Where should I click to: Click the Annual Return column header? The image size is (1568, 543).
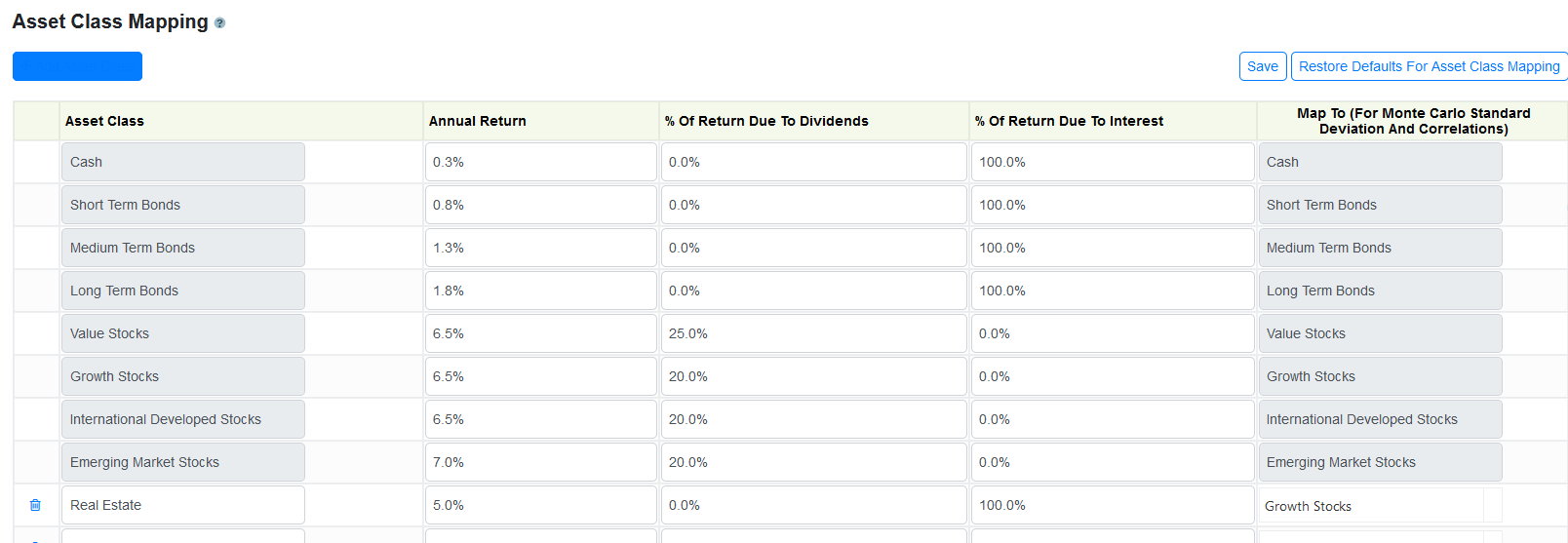(478, 121)
